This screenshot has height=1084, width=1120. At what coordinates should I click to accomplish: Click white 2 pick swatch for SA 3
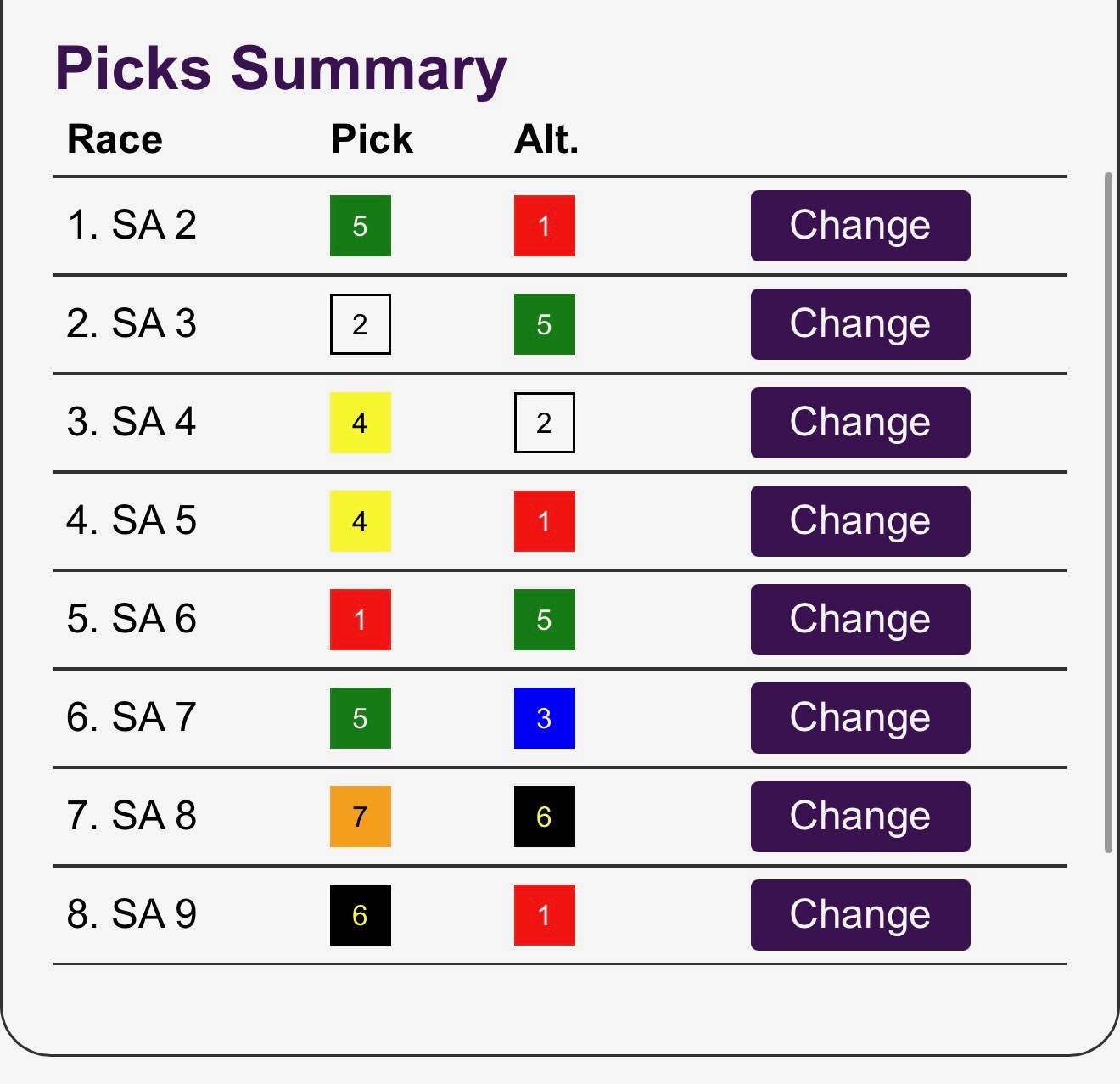click(x=360, y=324)
